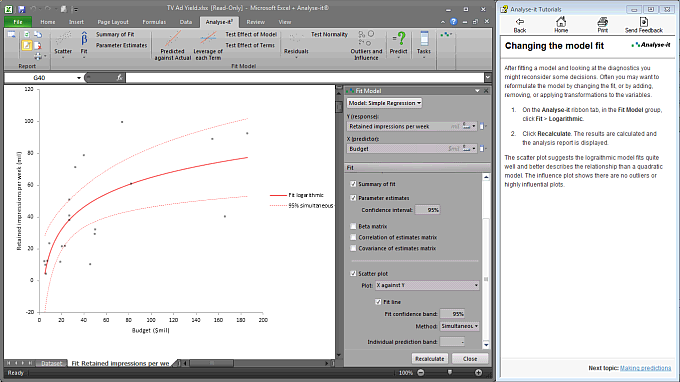Viewport: 680px width, 382px height.
Task: Click Print in Analyse-it Tutorials window
Action: tap(602, 25)
